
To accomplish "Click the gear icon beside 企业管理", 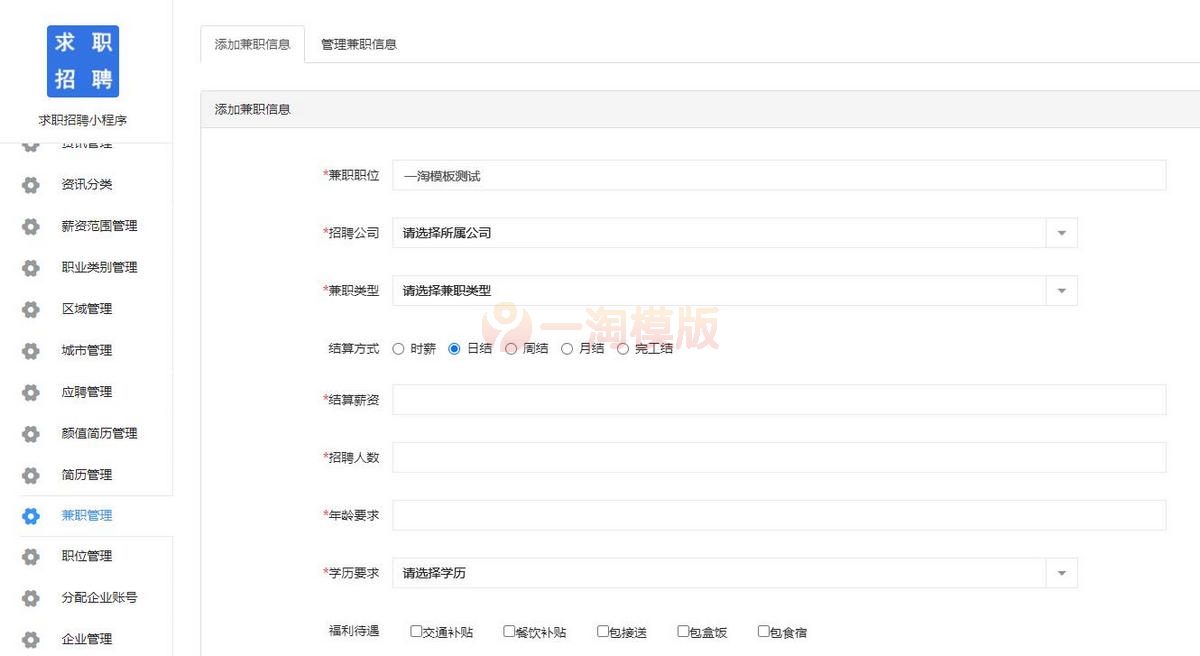I will point(29,639).
